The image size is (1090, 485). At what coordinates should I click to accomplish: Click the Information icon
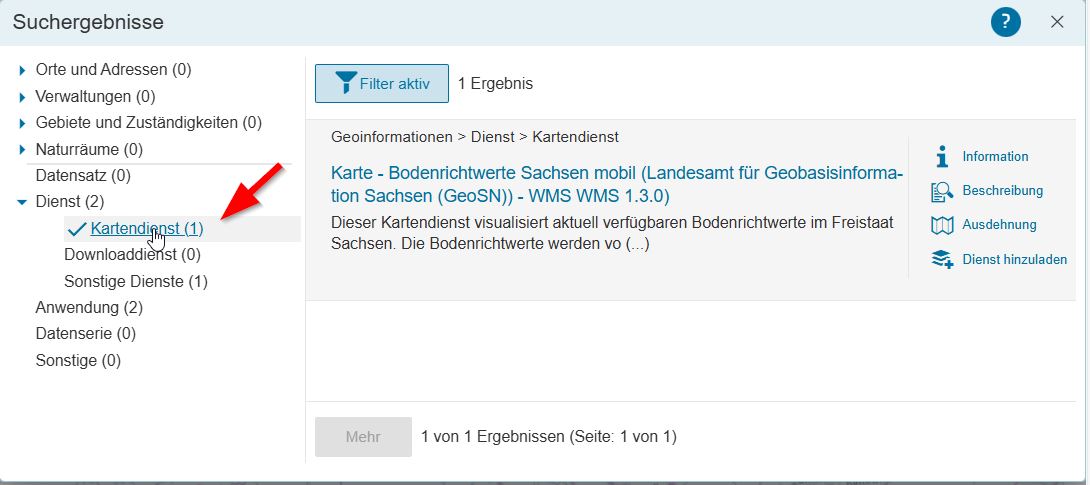[941, 156]
